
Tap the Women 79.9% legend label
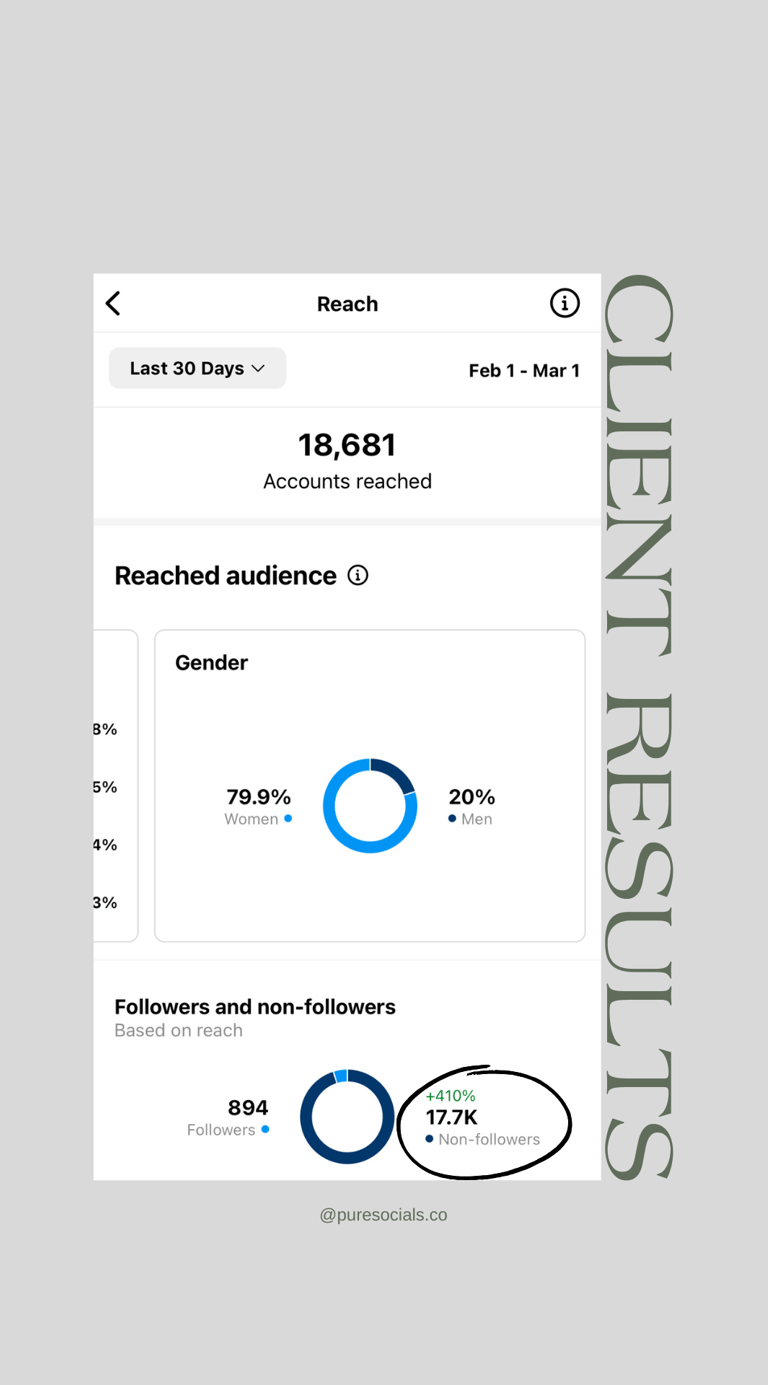click(x=258, y=806)
